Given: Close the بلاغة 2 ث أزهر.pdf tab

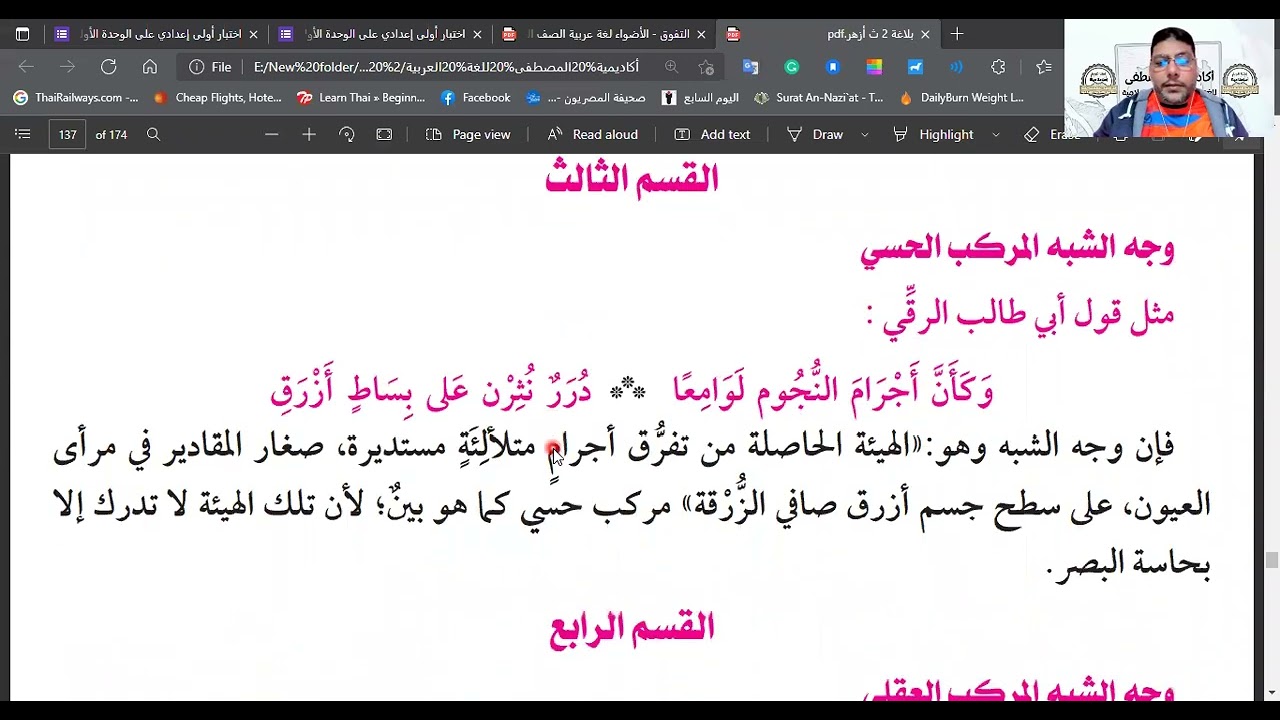Looking at the screenshot, I should point(925,34).
